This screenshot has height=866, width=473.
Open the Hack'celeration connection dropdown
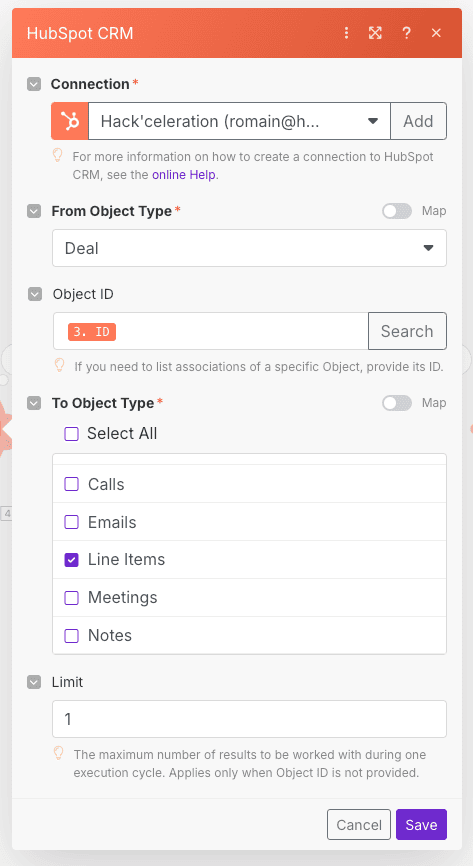(x=239, y=121)
